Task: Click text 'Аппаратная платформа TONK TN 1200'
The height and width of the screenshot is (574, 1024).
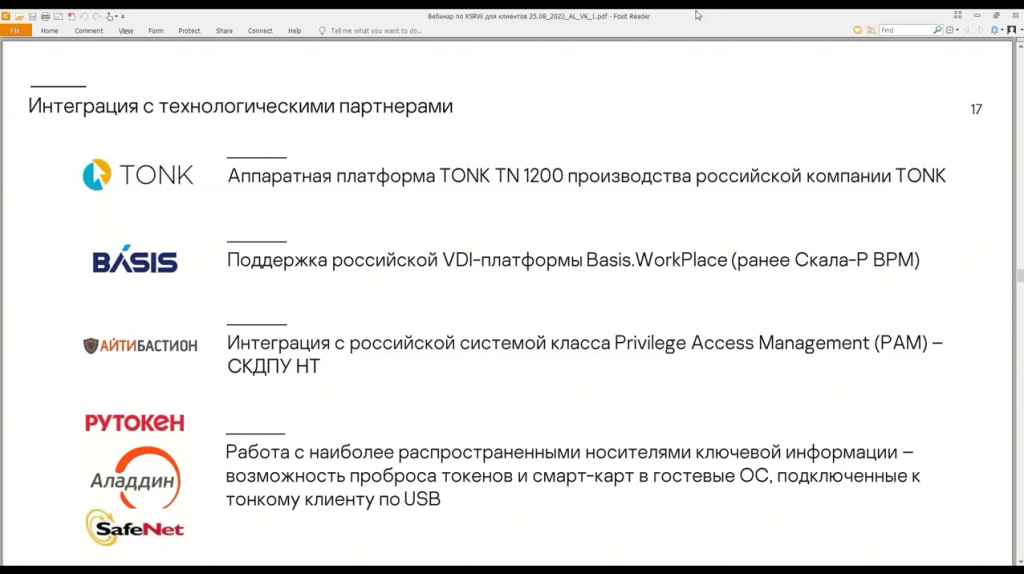Action: click(x=395, y=176)
